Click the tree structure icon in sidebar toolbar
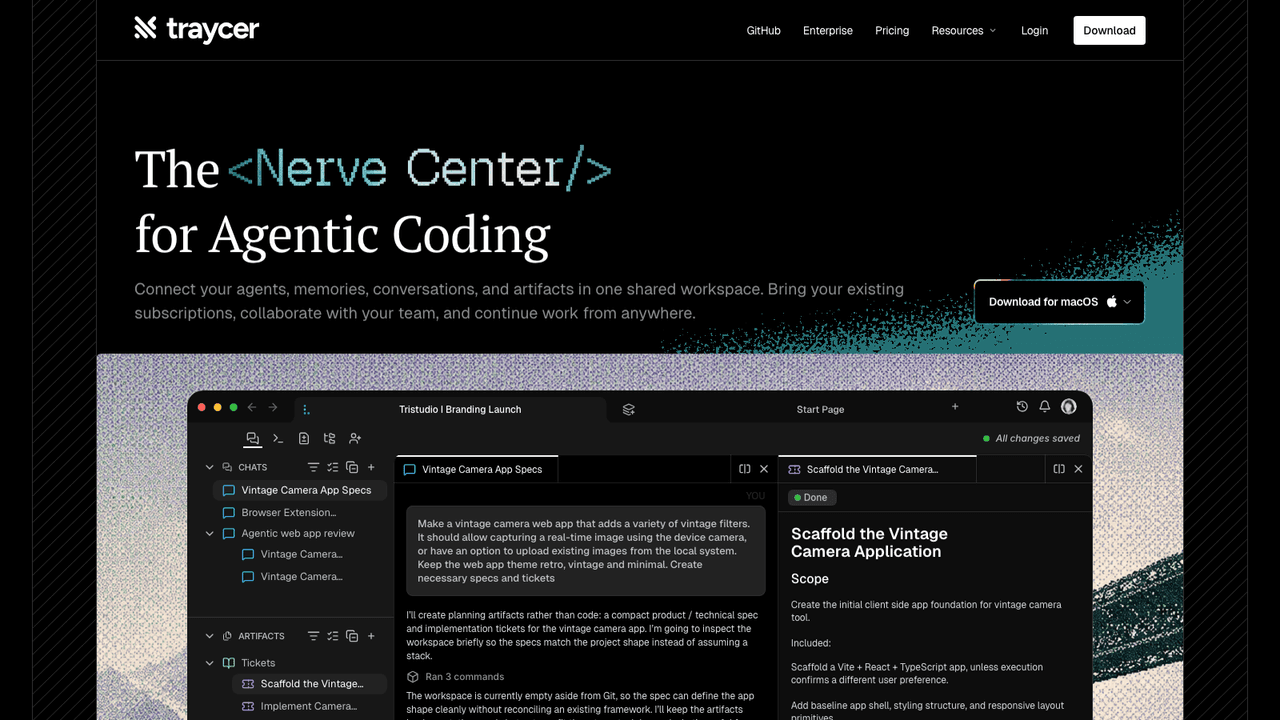 (329, 438)
